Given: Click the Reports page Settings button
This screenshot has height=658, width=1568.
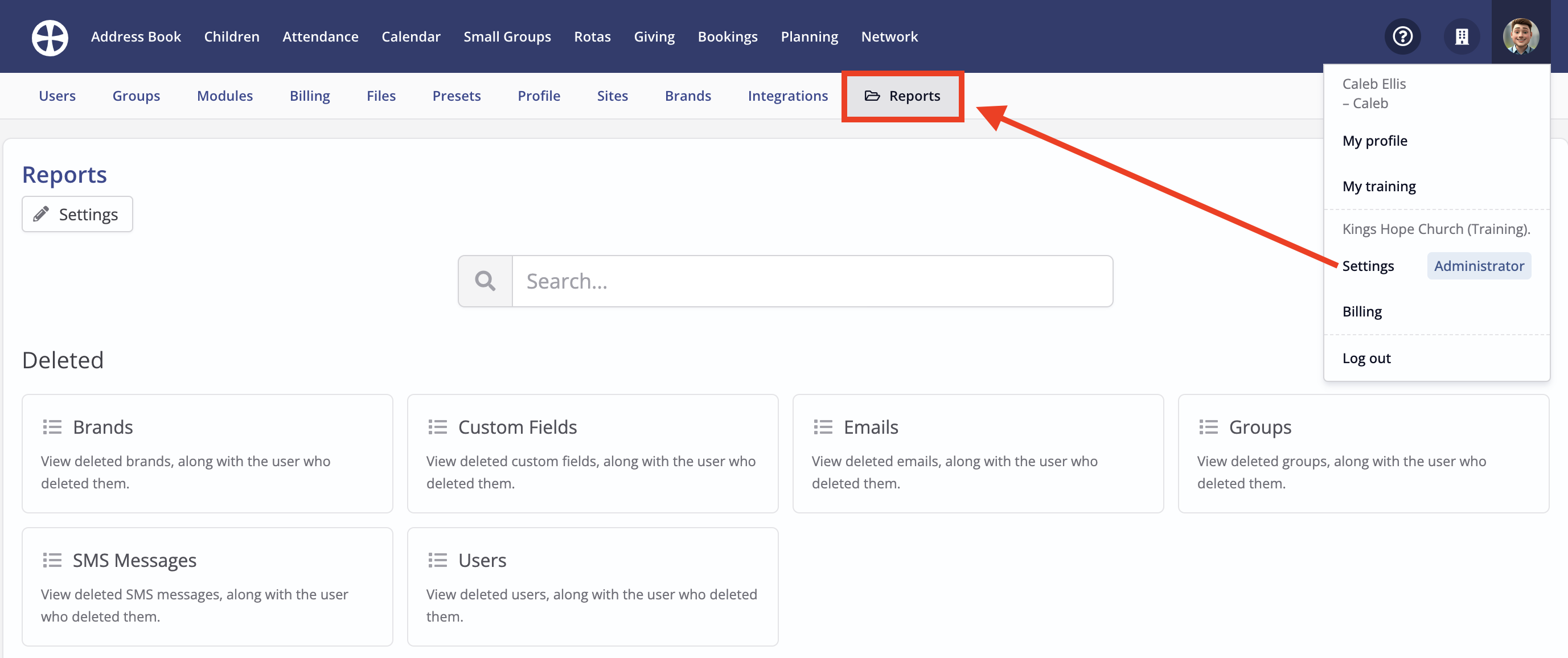Looking at the screenshot, I should [x=77, y=213].
